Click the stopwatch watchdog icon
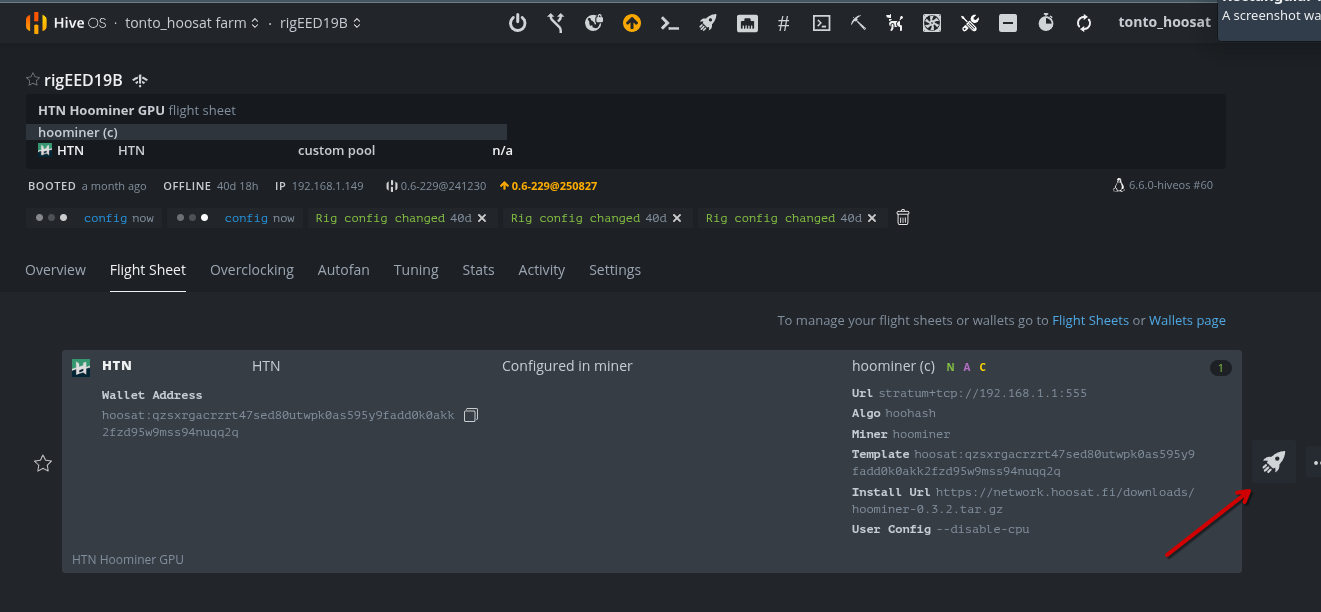Viewport: 1321px width, 612px height. 1046,22
